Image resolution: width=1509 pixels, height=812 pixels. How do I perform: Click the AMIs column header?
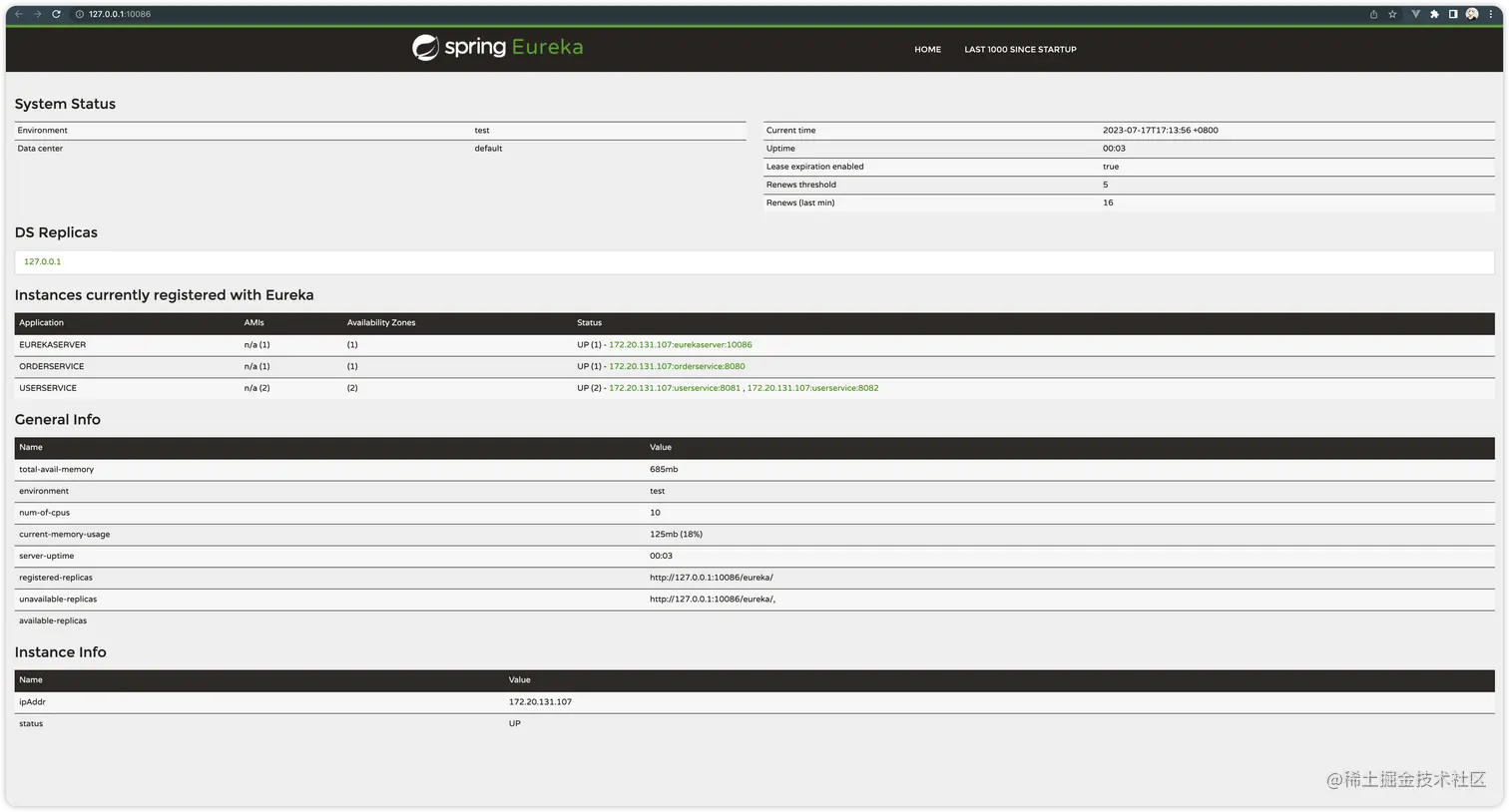click(254, 322)
